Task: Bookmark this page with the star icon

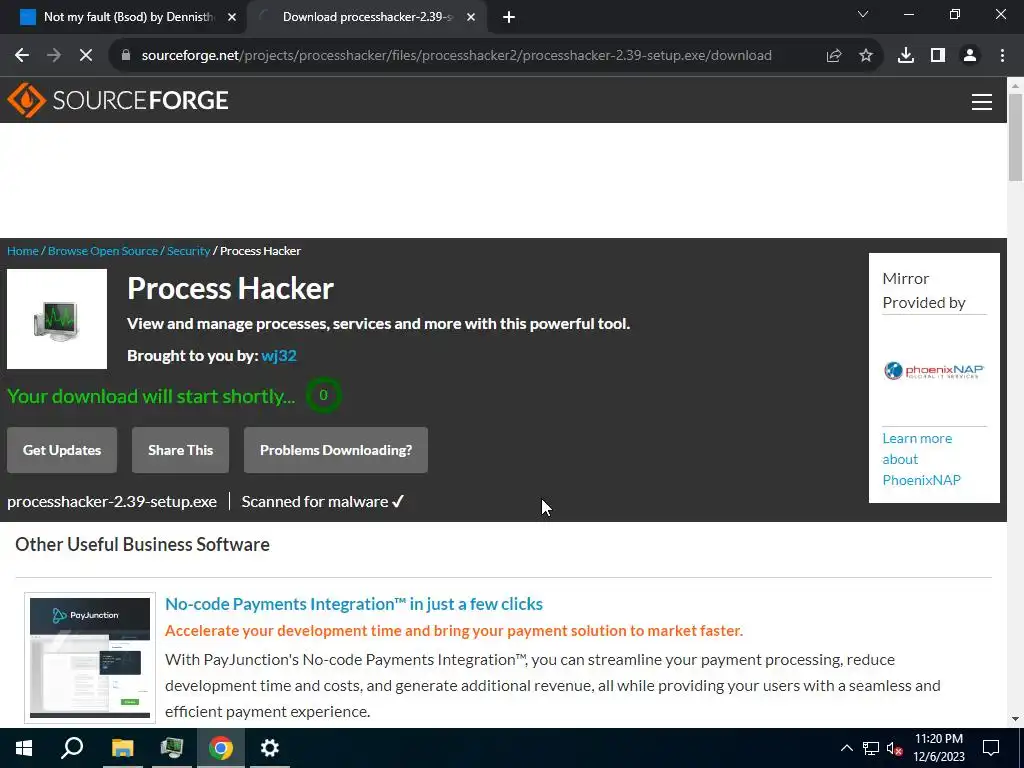Action: [x=866, y=56]
